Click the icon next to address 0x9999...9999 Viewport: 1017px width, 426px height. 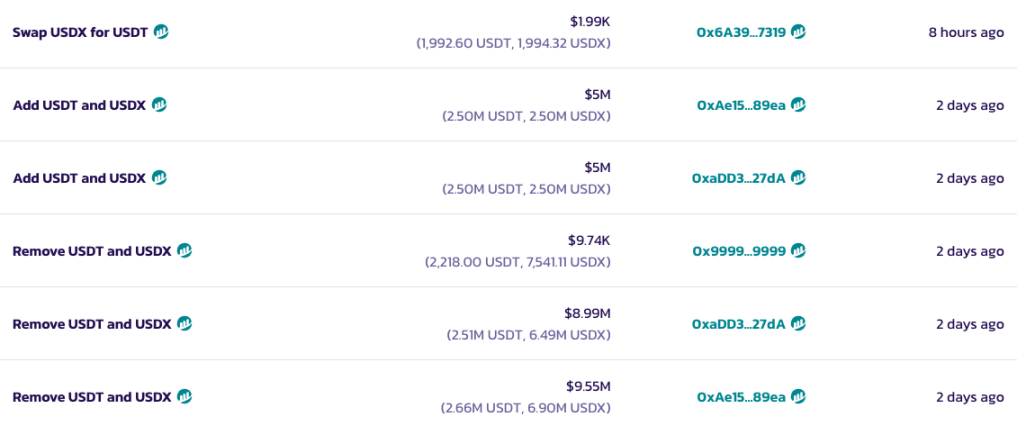[798, 250]
